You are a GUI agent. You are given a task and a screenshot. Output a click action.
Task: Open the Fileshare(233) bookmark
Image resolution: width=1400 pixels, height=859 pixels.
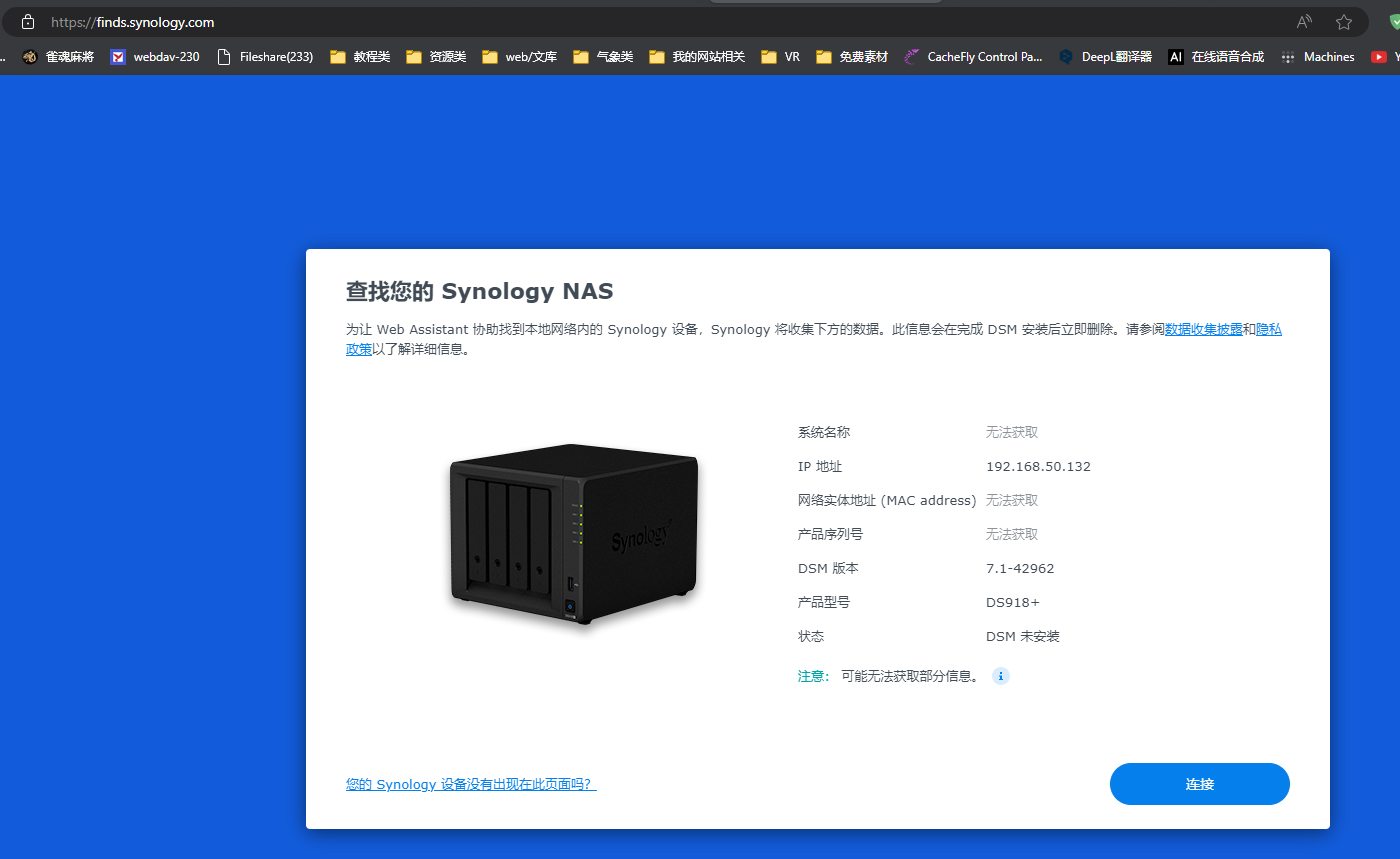tap(265, 57)
